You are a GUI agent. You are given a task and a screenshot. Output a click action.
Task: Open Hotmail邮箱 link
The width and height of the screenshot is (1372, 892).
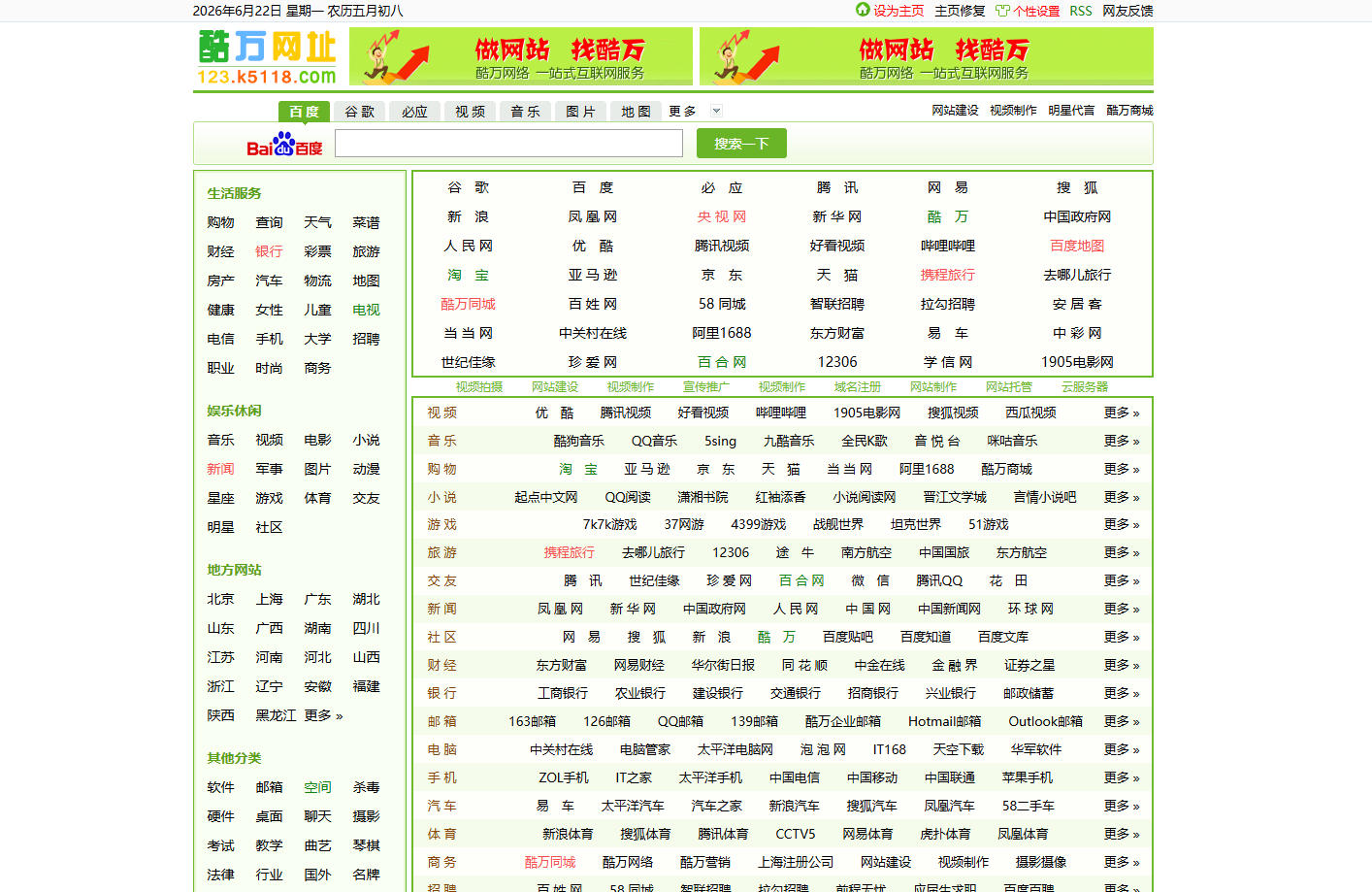(945, 721)
